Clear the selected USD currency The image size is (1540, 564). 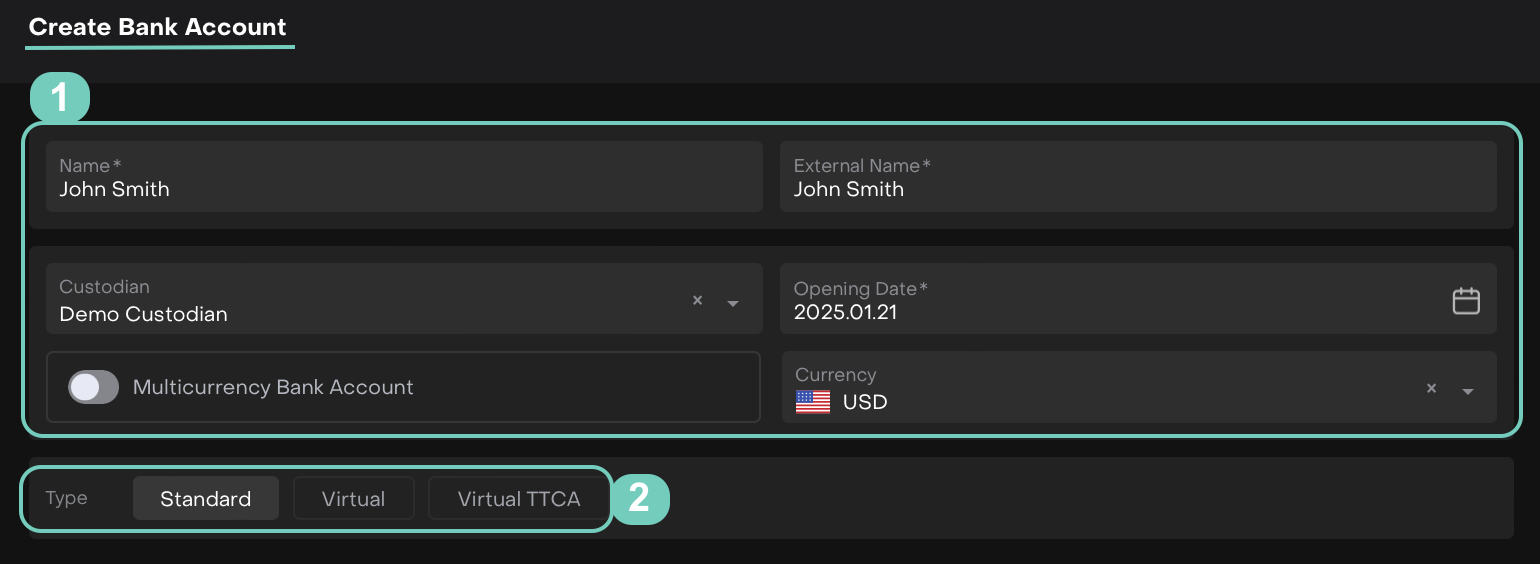[x=1431, y=389]
